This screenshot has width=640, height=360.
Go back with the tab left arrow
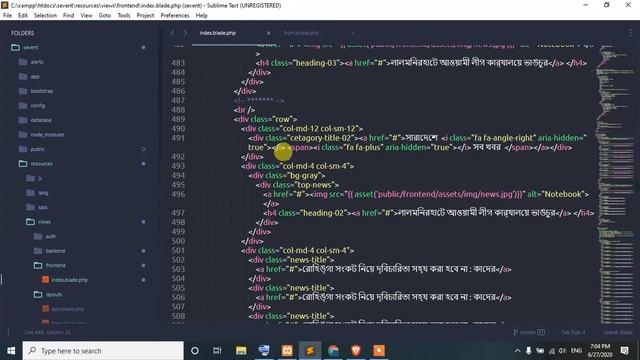coord(173,33)
